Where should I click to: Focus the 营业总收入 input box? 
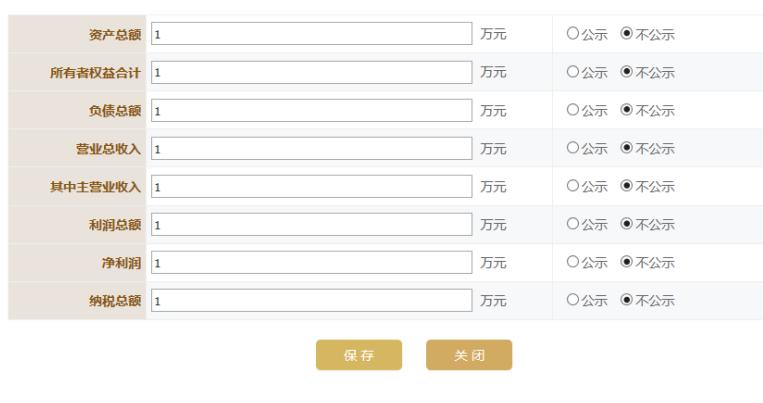click(x=311, y=148)
